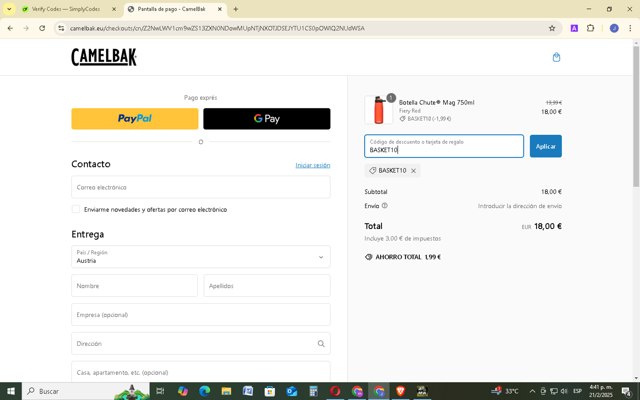
Task: Show hidden system tray icons
Action: (532, 391)
